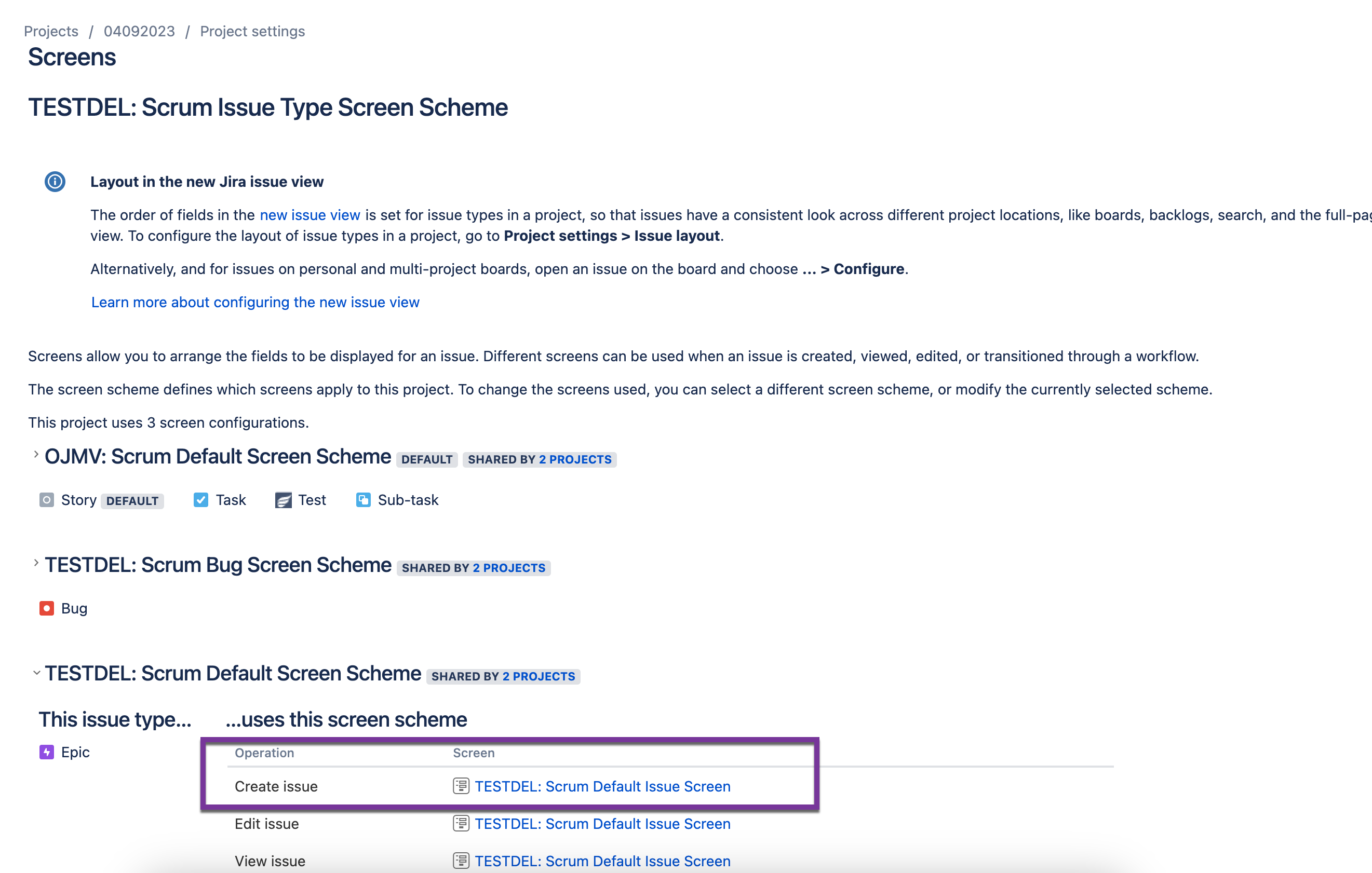Open Learn more about configuring link
Image resolution: width=1372 pixels, height=873 pixels.
point(255,302)
